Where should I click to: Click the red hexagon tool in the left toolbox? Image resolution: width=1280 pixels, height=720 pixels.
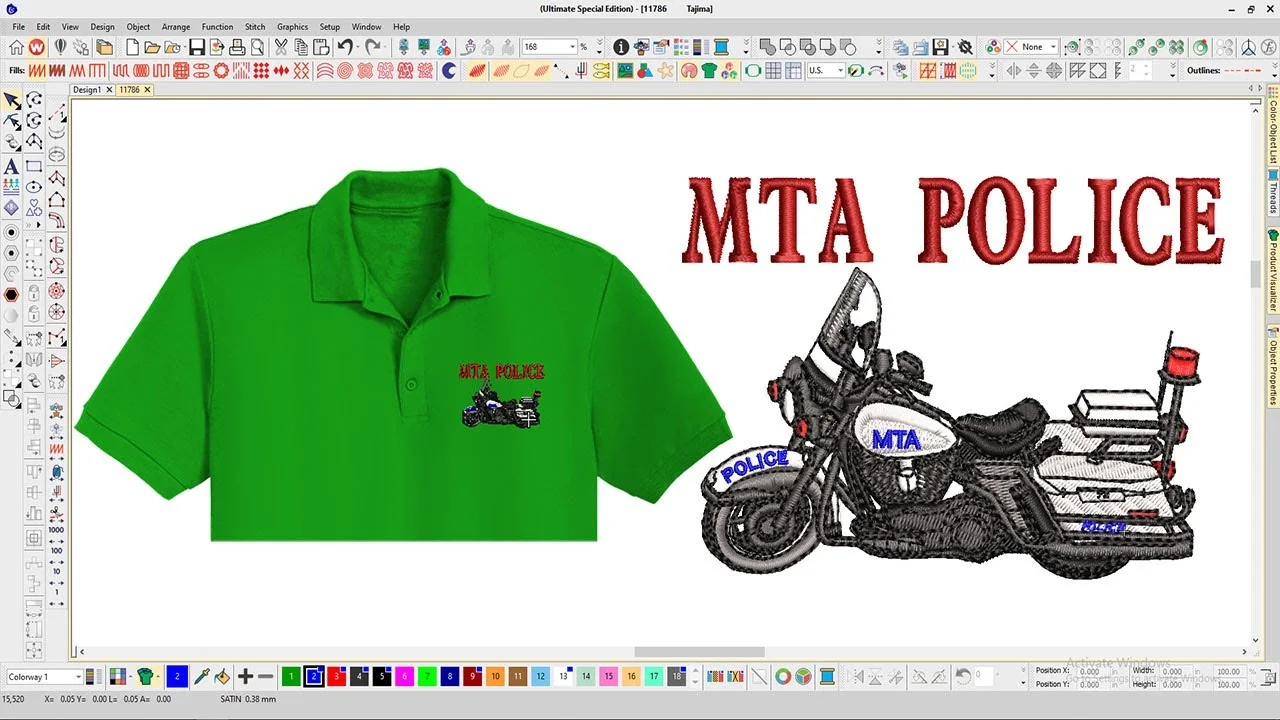point(11,294)
